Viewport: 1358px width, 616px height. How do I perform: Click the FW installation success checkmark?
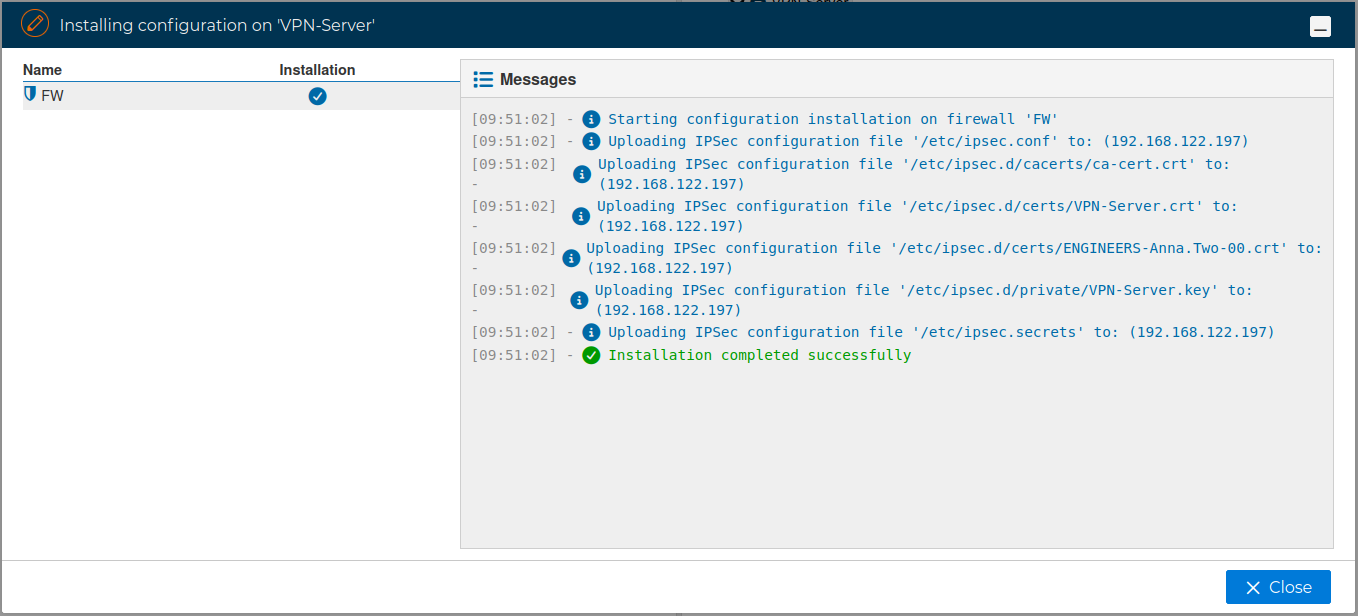coord(317,96)
